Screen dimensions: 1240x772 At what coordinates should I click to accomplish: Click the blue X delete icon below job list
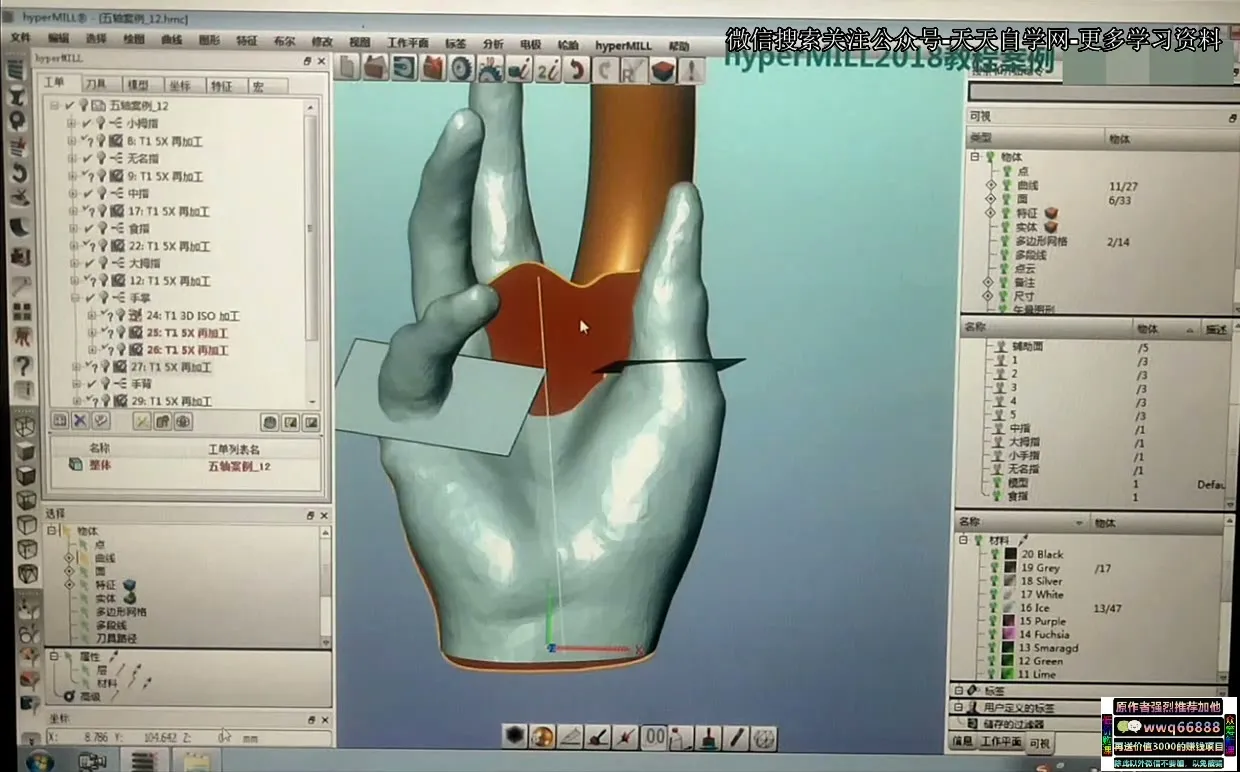coord(80,421)
